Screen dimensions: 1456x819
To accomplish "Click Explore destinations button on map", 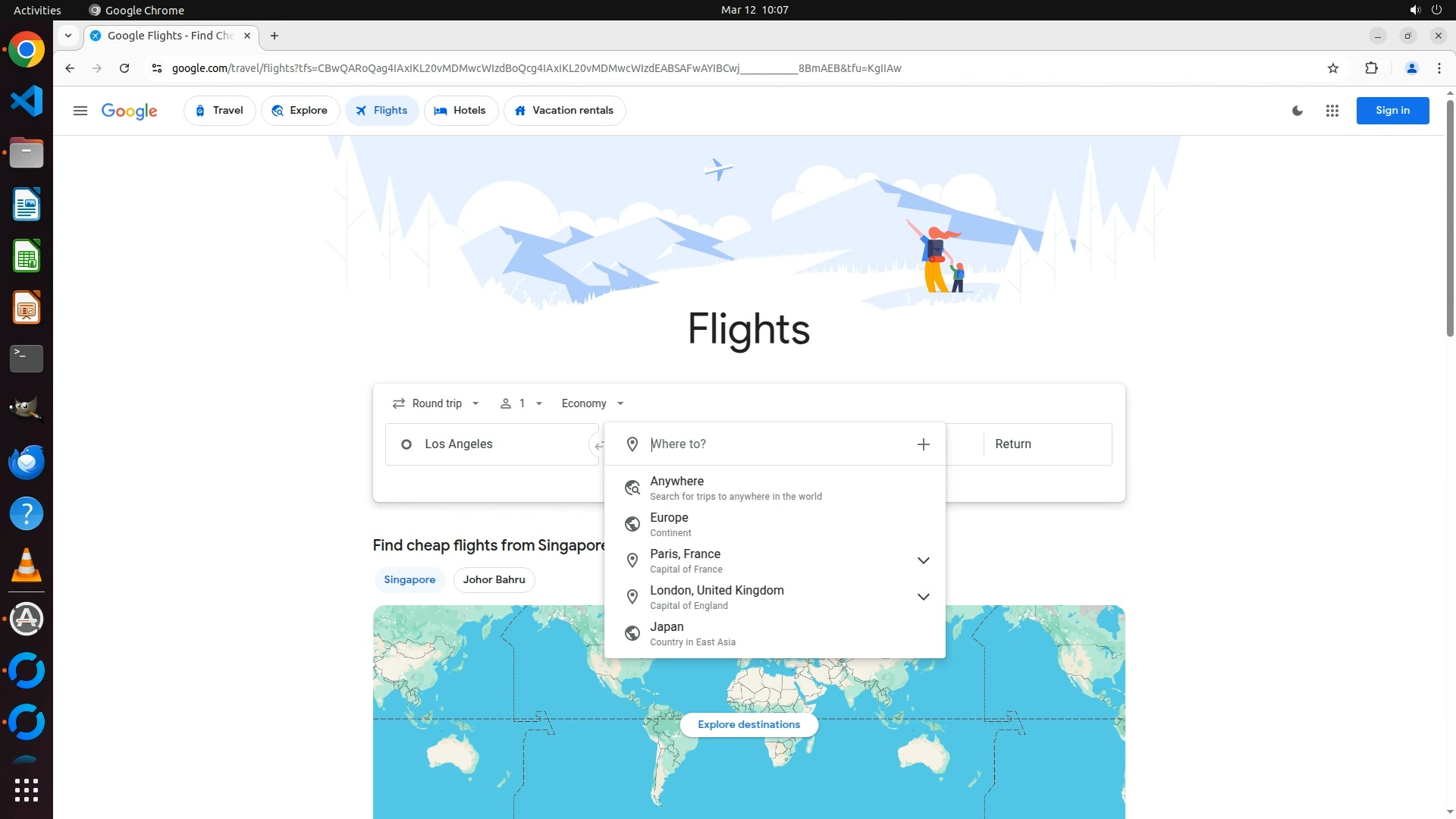I will pyautogui.click(x=748, y=725).
